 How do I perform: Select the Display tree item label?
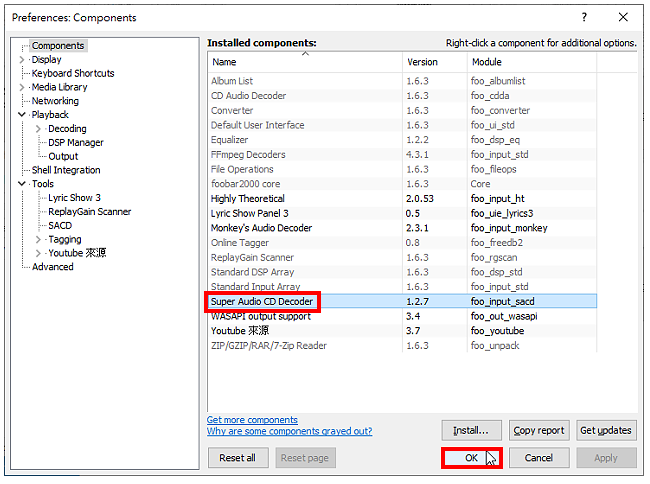click(x=46, y=60)
